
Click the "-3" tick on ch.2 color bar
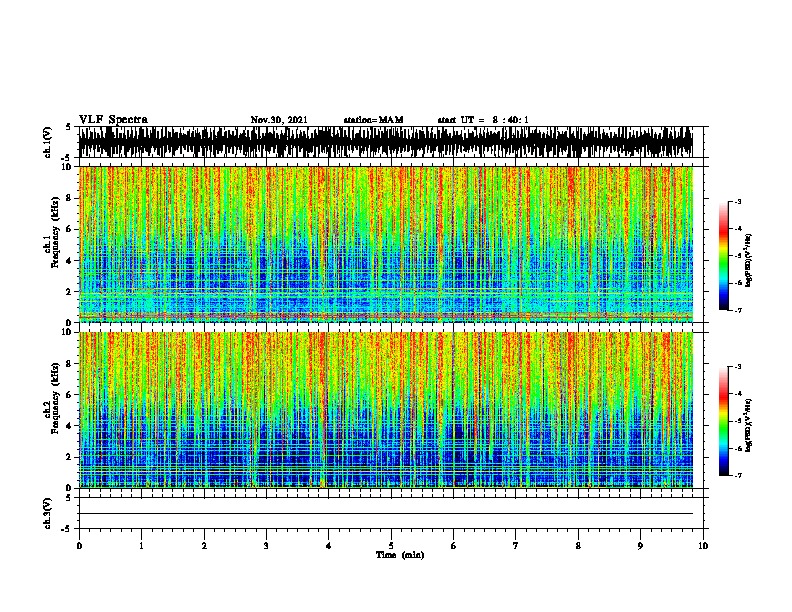point(737,367)
